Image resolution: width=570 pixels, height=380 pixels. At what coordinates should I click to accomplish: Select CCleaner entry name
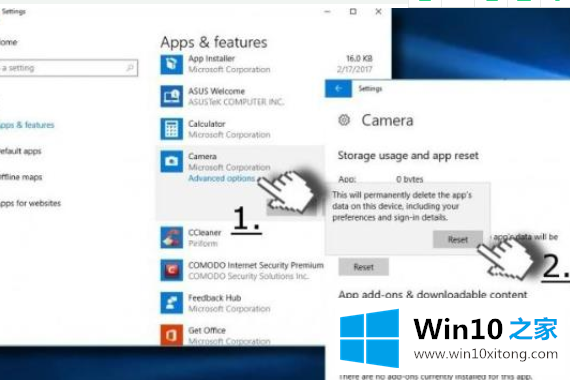click(x=205, y=232)
